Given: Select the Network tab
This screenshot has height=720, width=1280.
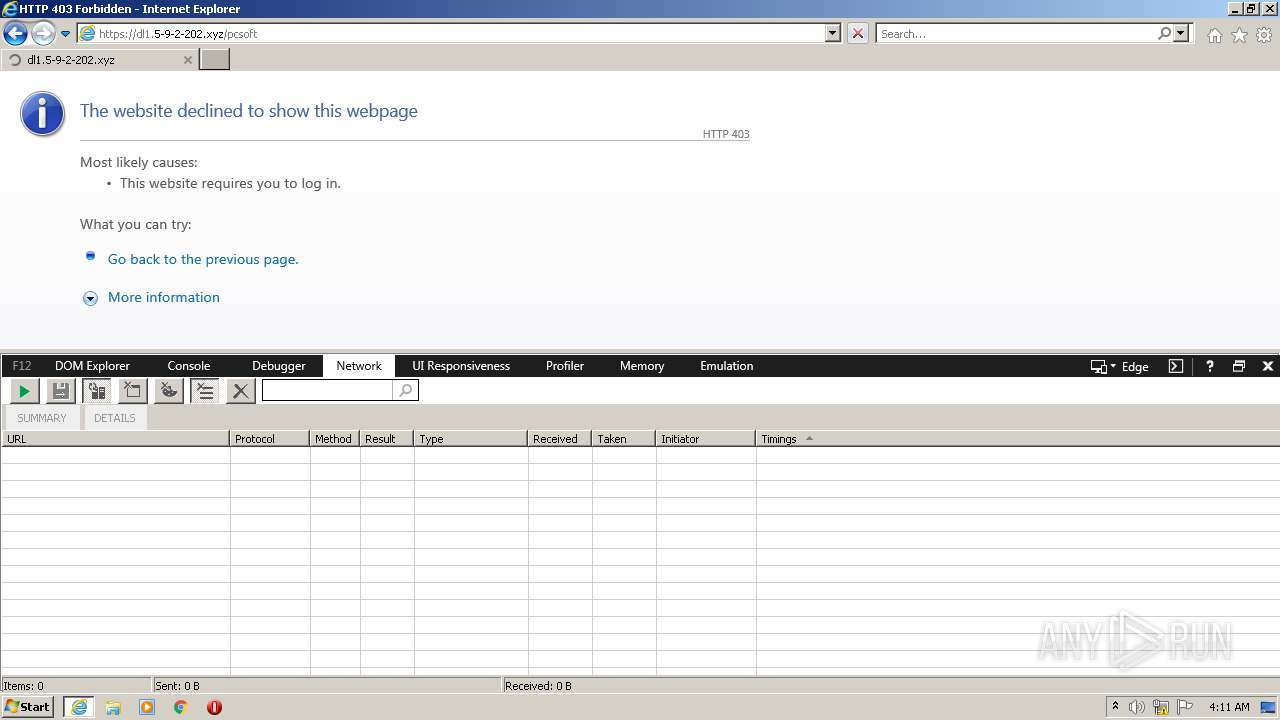Looking at the screenshot, I should 359,366.
